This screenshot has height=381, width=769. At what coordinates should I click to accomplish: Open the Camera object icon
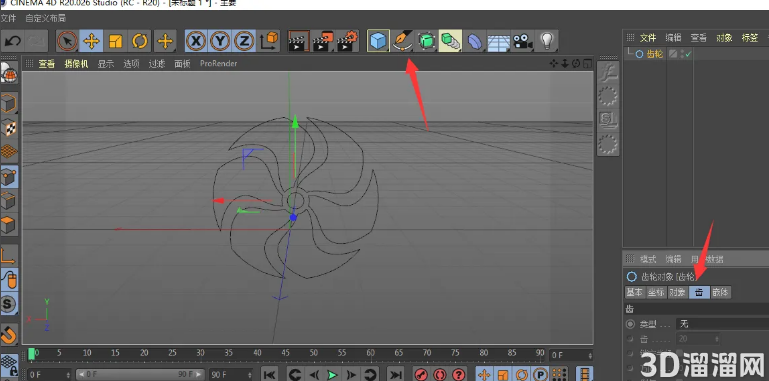[522, 41]
